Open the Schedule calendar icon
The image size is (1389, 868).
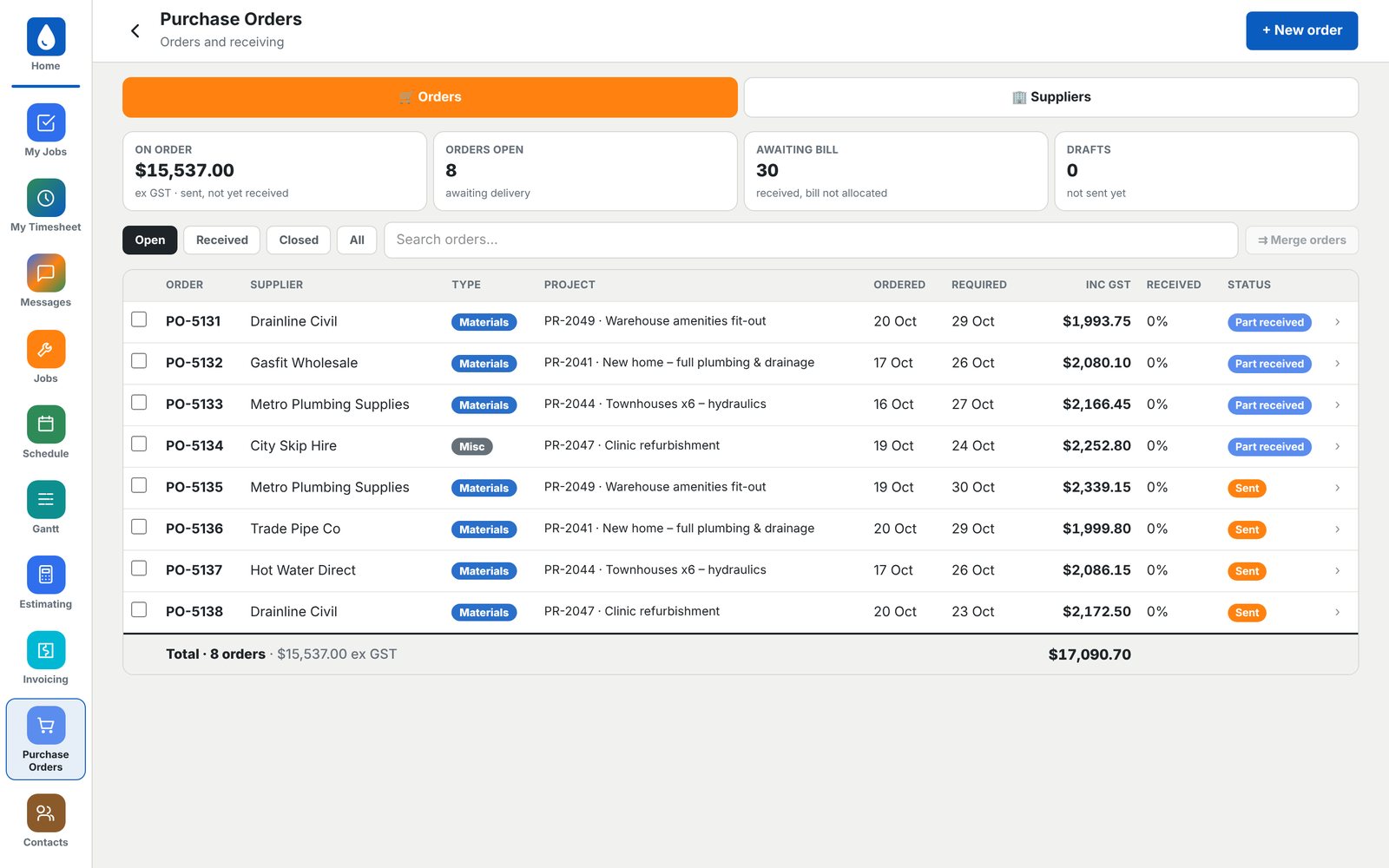tap(46, 424)
